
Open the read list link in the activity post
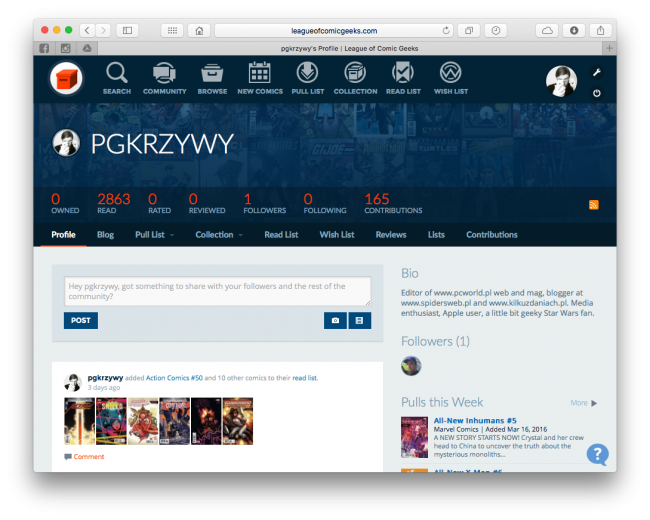click(305, 378)
